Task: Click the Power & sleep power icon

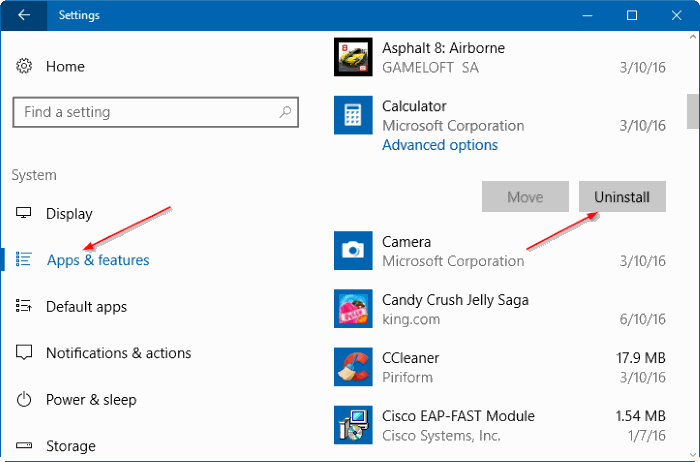Action: [x=24, y=399]
